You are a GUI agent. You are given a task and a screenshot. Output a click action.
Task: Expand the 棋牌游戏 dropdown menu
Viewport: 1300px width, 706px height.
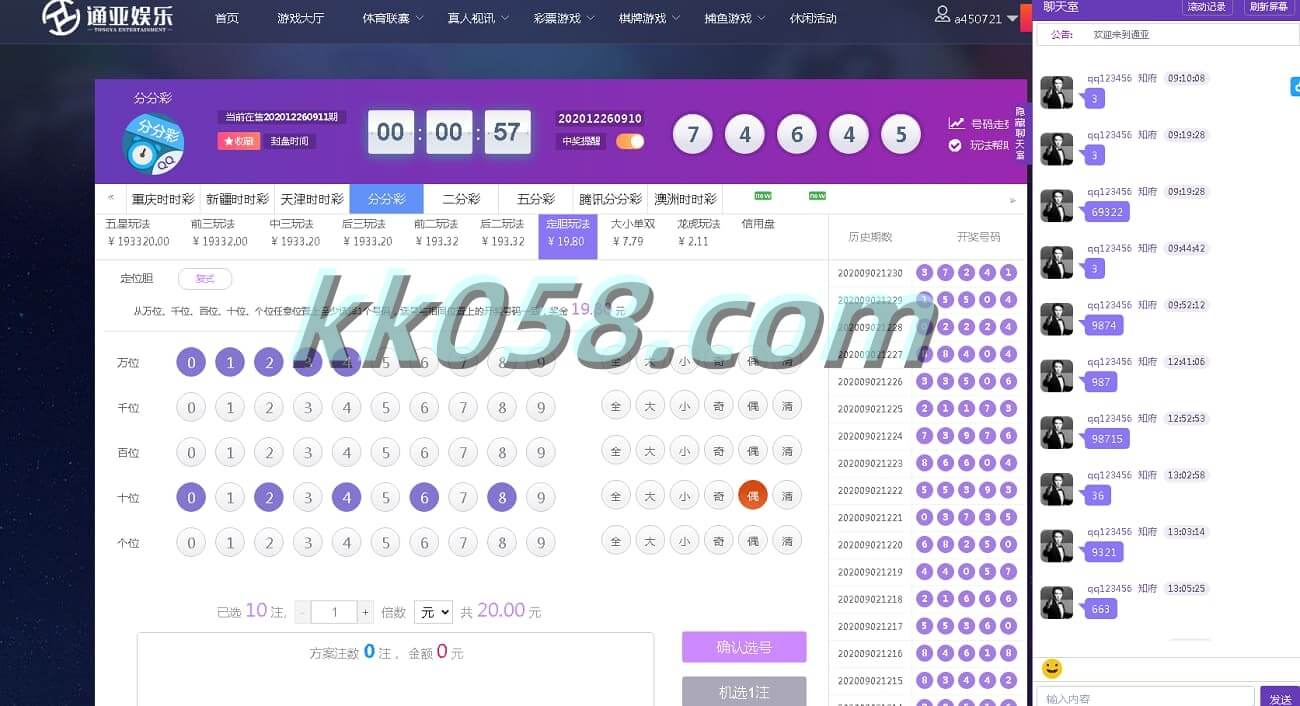[x=649, y=18]
